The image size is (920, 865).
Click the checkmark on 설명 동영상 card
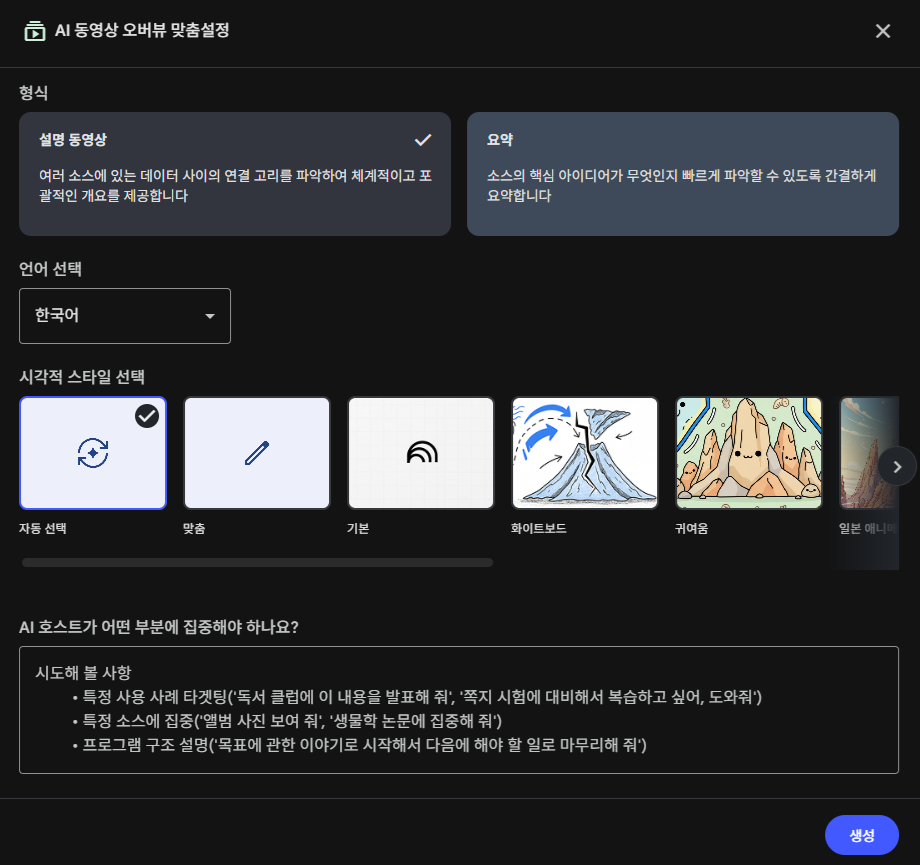[423, 139]
